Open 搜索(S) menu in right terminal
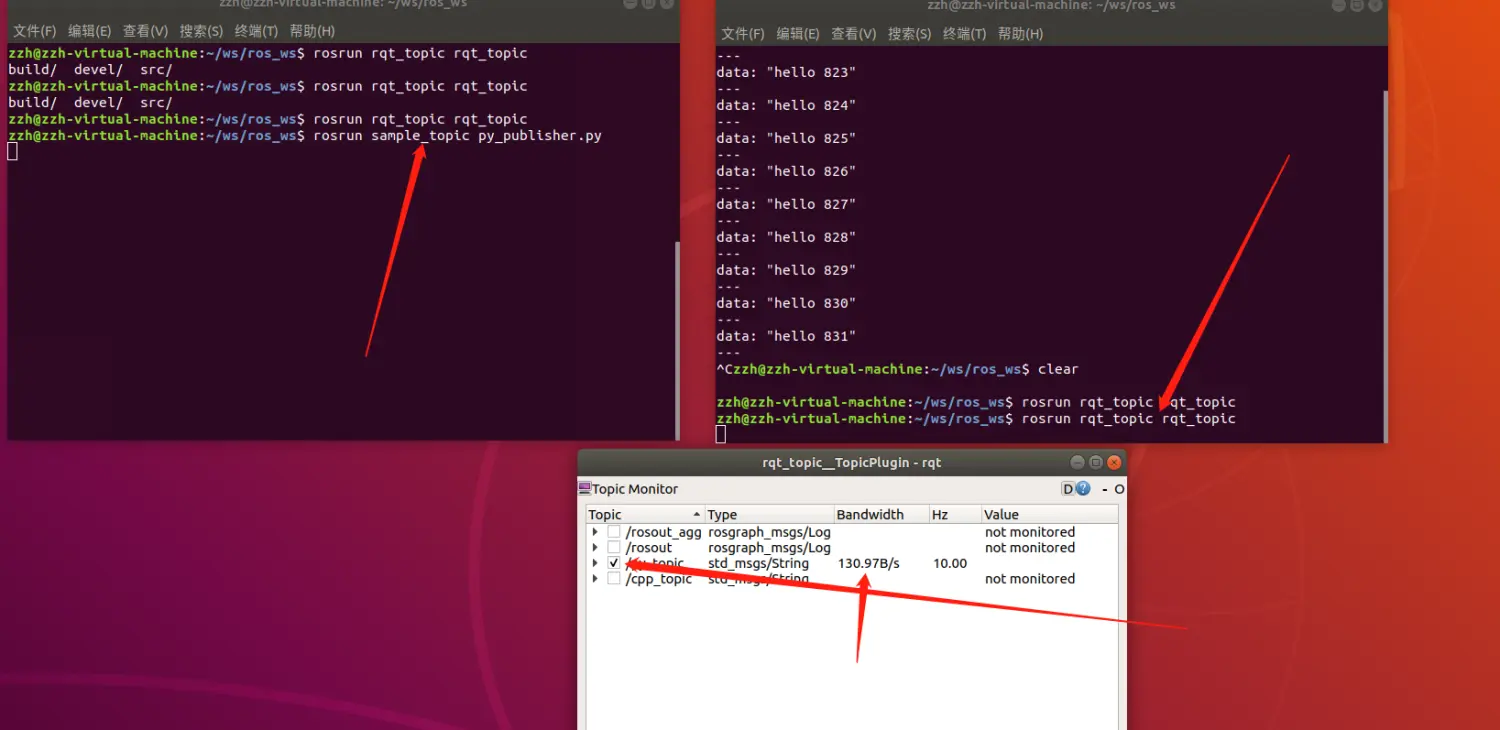Viewport: 1500px width, 730px height. (x=909, y=33)
